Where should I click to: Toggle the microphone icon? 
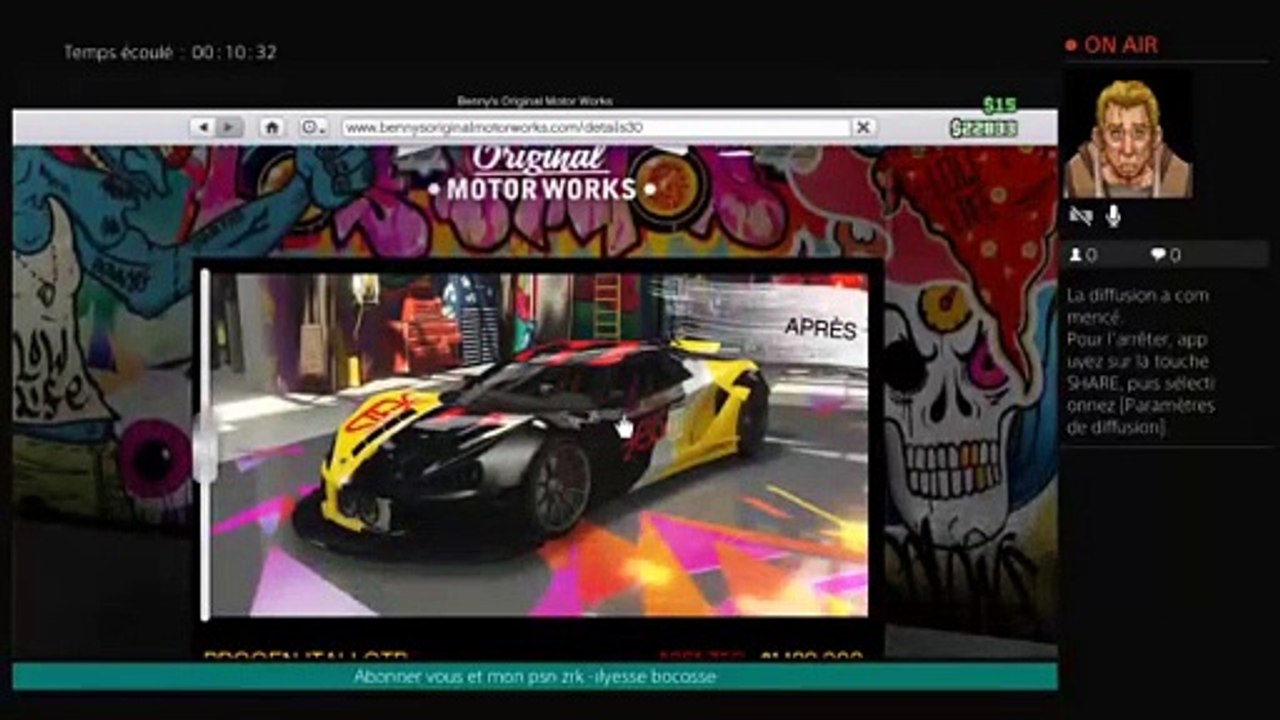pyautogui.click(x=1113, y=216)
